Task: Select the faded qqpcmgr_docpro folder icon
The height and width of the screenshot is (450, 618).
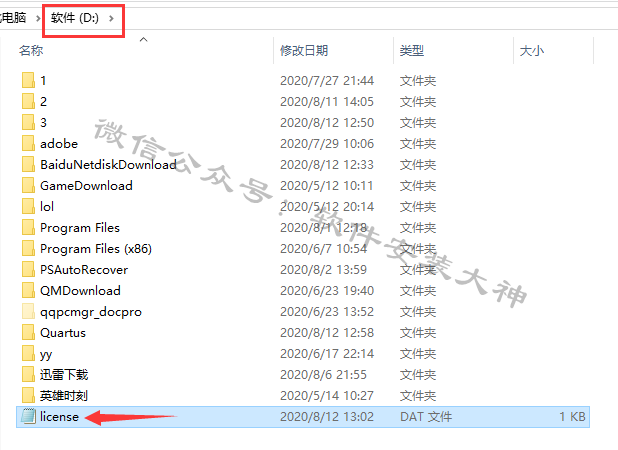Action: click(x=28, y=311)
